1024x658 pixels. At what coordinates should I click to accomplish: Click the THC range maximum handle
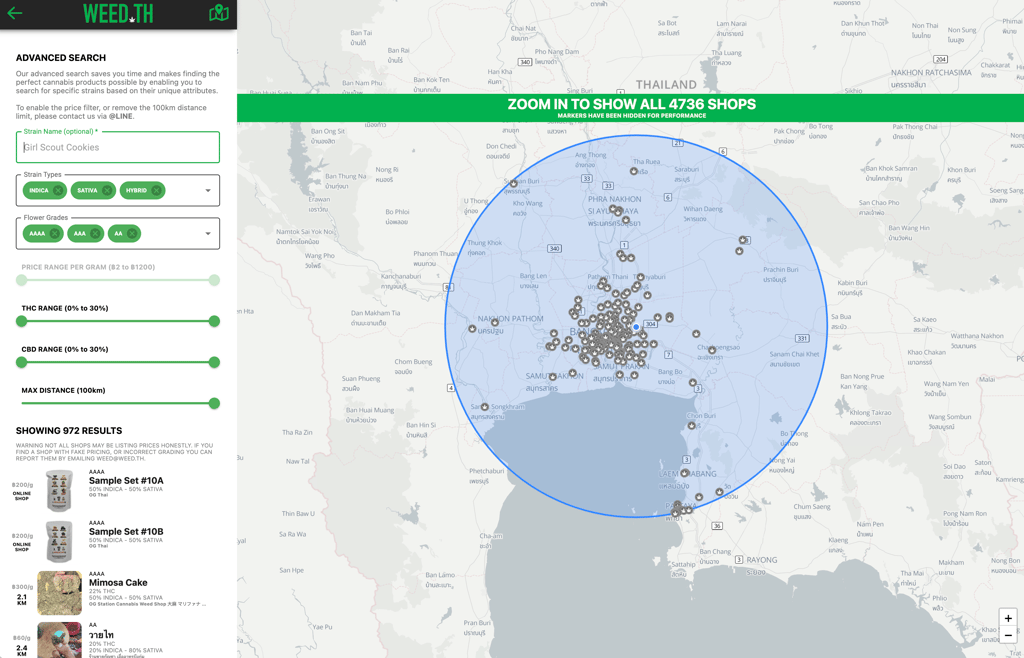(214, 321)
